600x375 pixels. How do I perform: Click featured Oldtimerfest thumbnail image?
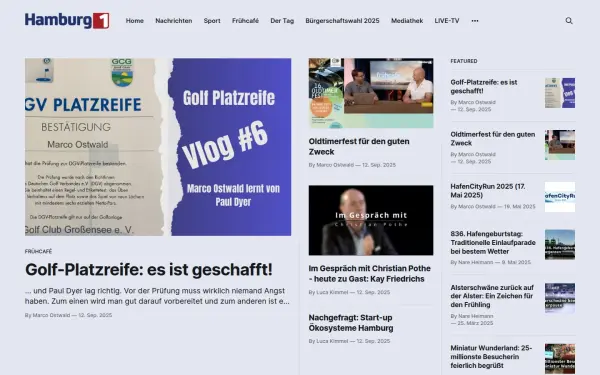click(x=560, y=145)
